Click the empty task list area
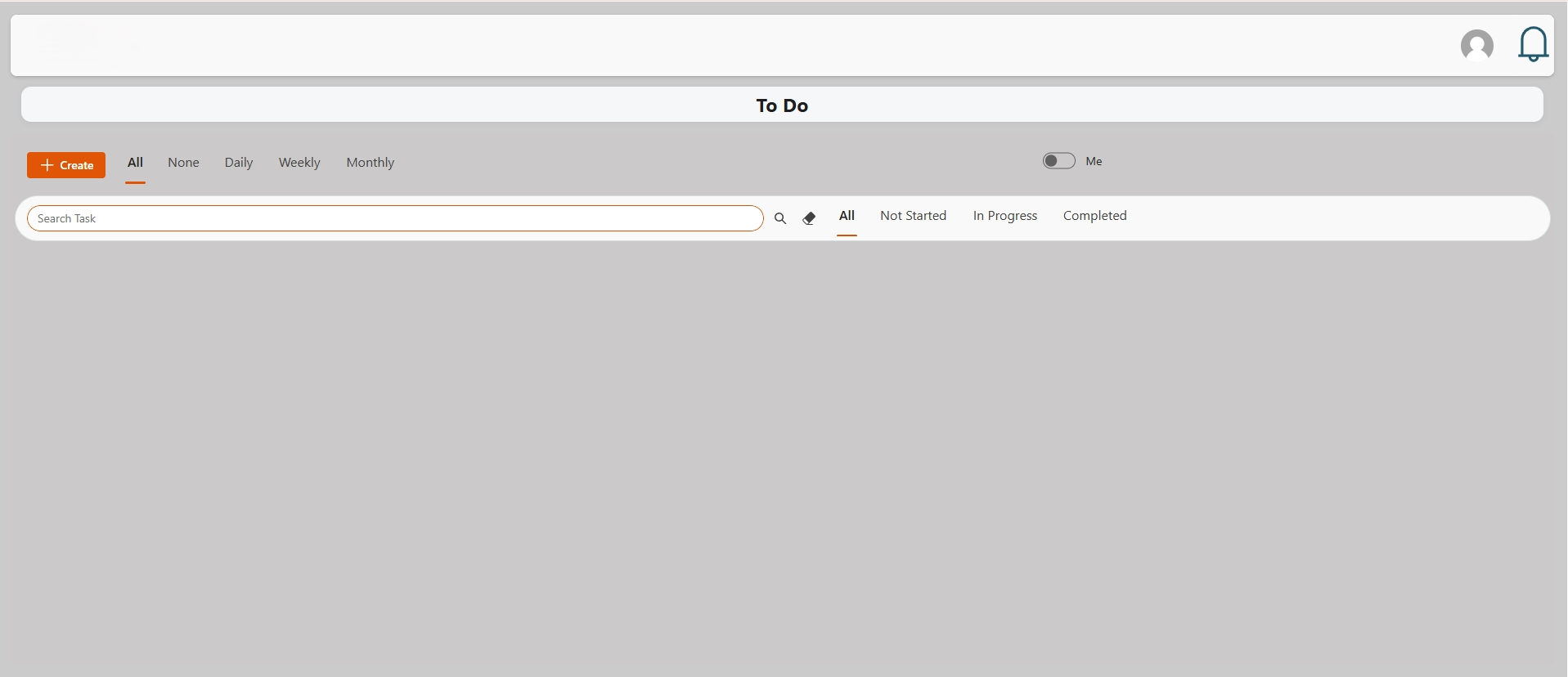 (x=782, y=450)
